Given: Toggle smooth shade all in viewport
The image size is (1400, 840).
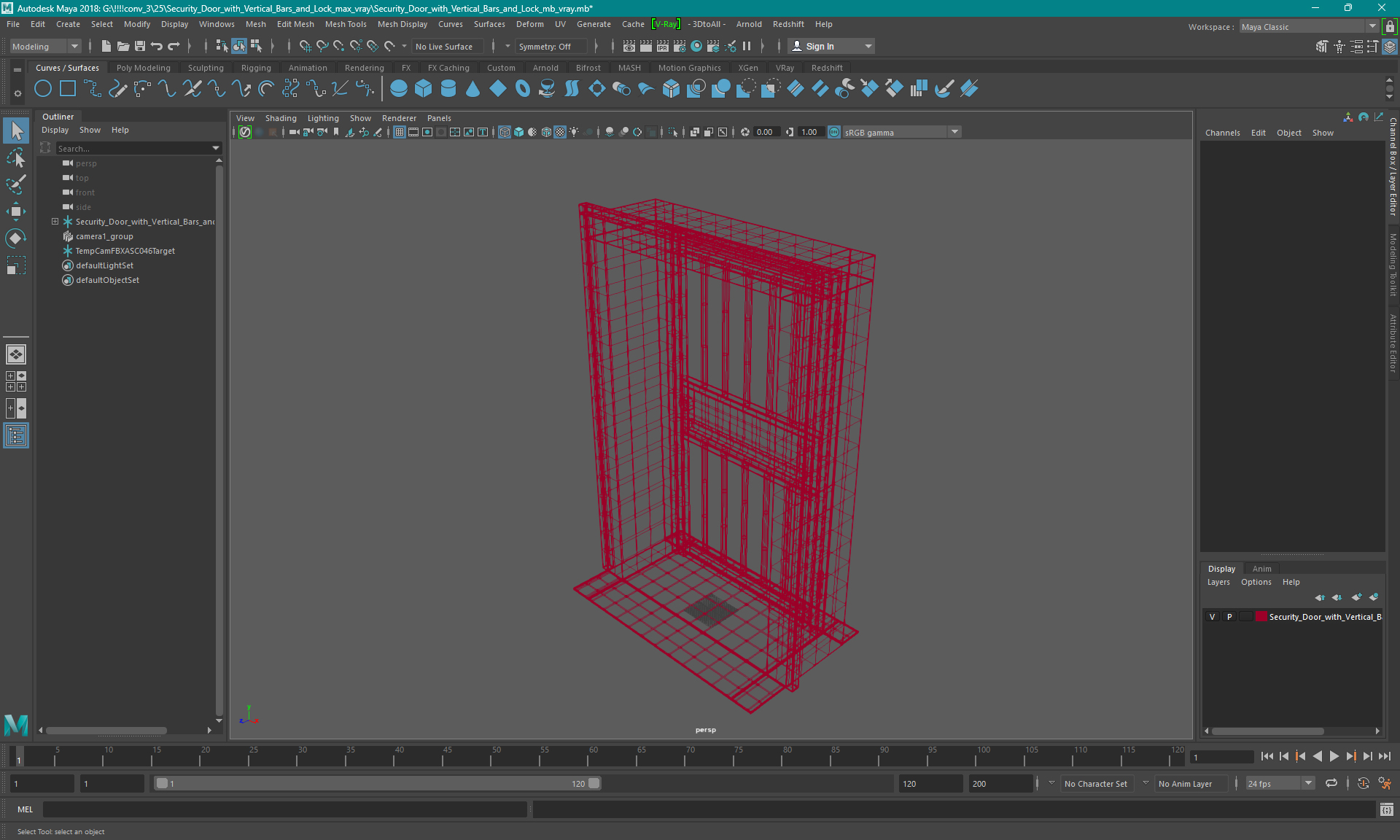Looking at the screenshot, I should point(518,132).
